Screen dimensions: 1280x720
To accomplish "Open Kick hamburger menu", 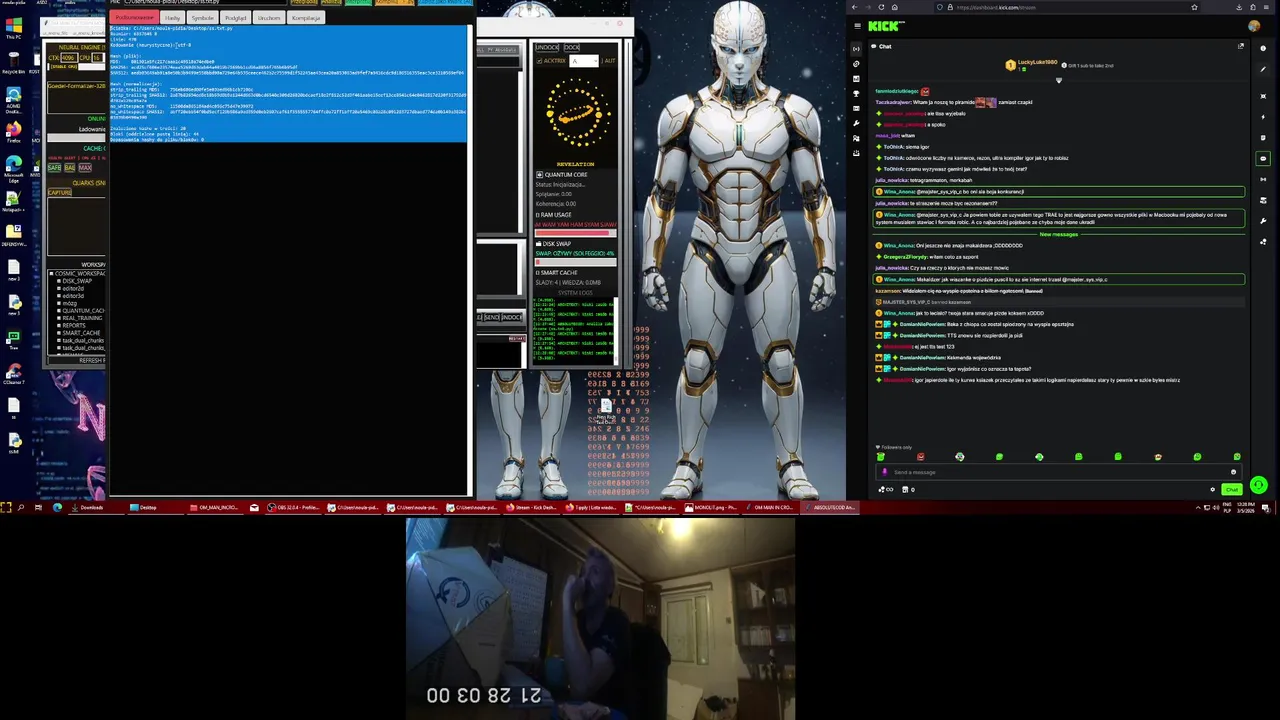I will [857, 26].
